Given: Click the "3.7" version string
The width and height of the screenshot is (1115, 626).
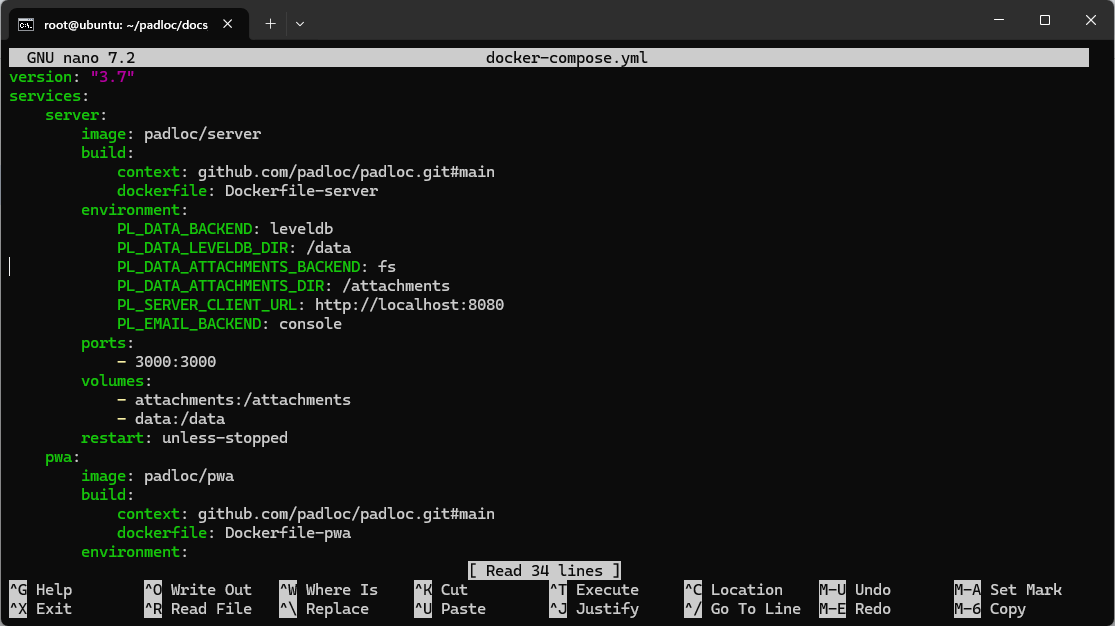Looking at the screenshot, I should 112,77.
